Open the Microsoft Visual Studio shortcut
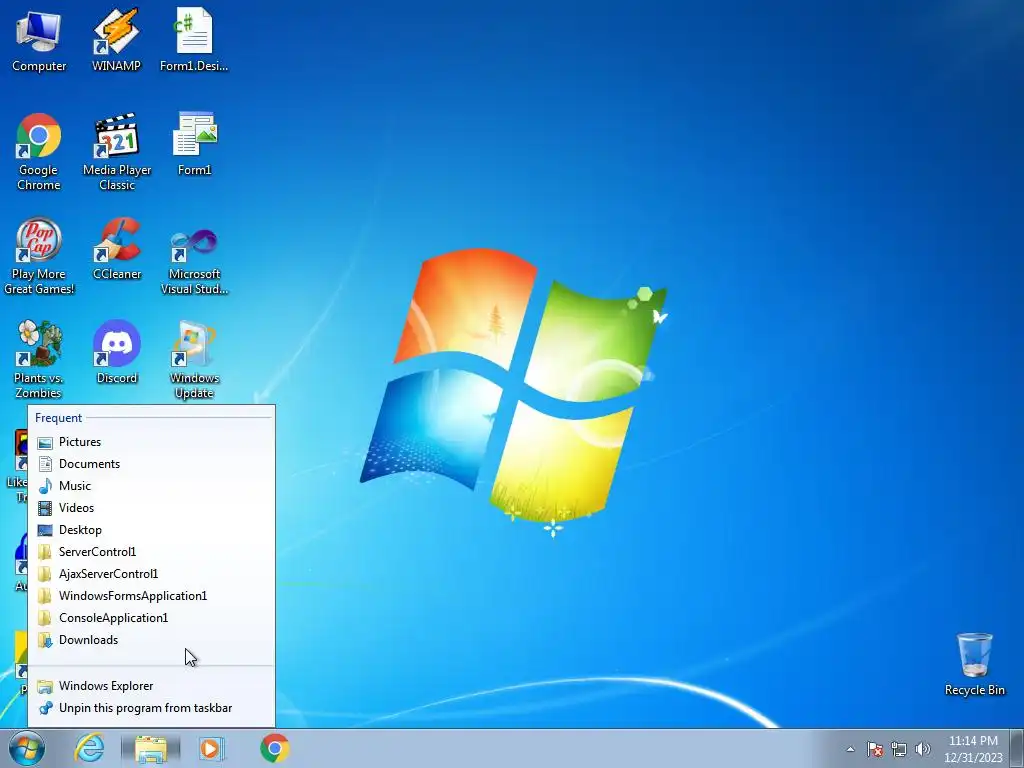The width and height of the screenshot is (1024, 768). 195,259
